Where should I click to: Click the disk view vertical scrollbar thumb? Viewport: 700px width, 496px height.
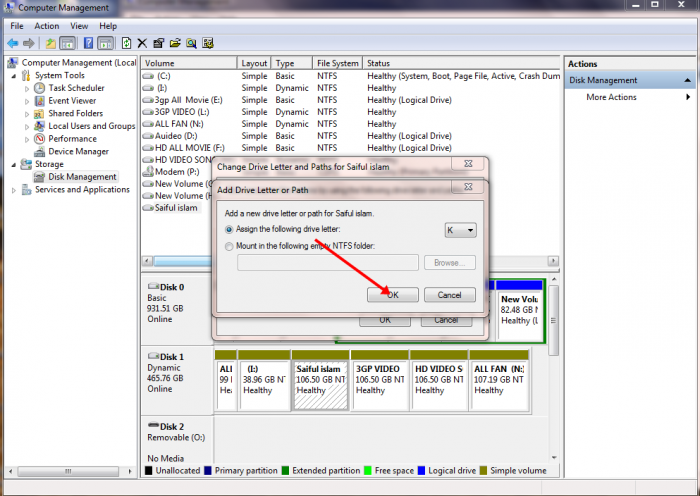(x=554, y=321)
